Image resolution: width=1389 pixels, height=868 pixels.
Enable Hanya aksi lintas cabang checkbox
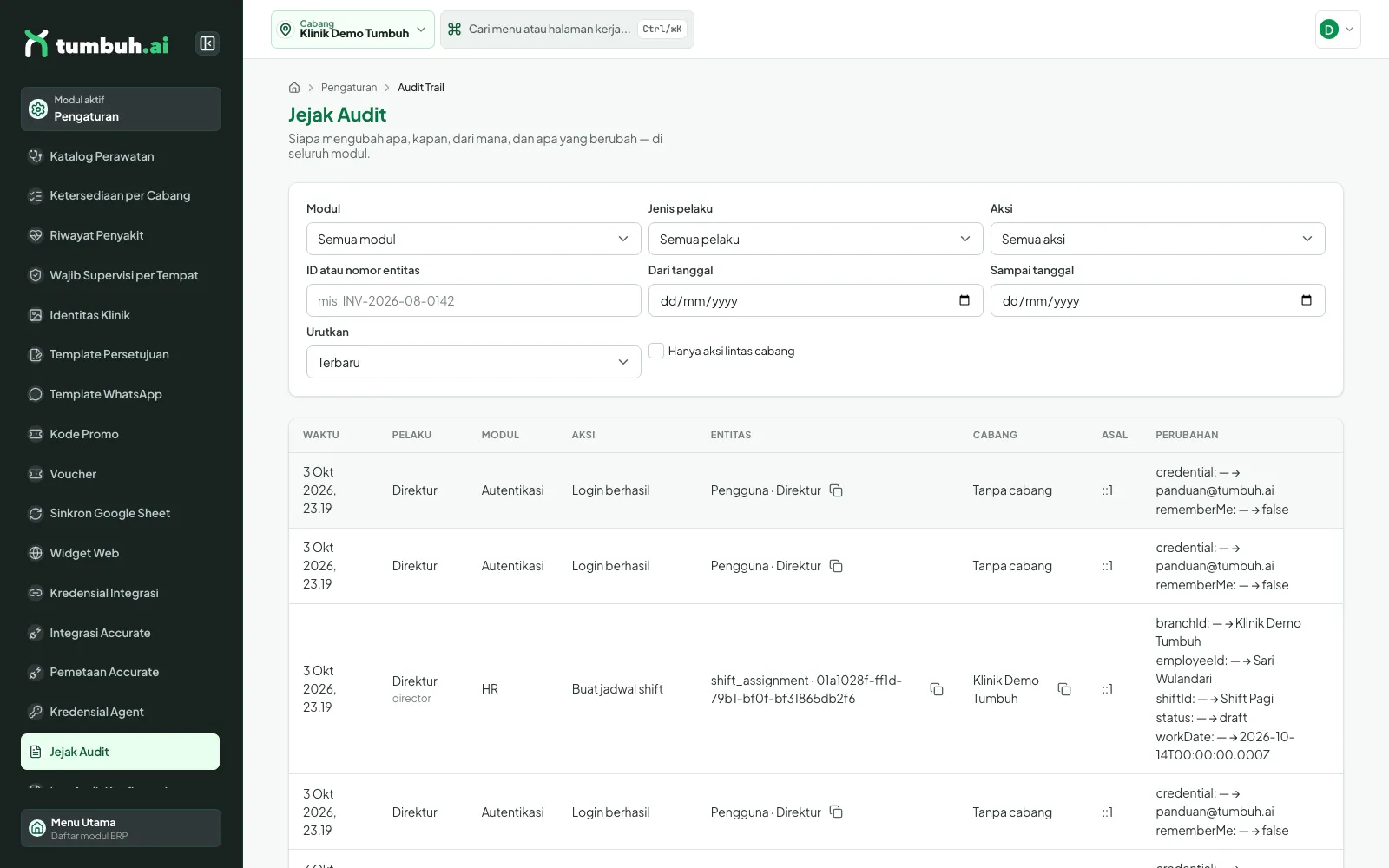tap(656, 351)
